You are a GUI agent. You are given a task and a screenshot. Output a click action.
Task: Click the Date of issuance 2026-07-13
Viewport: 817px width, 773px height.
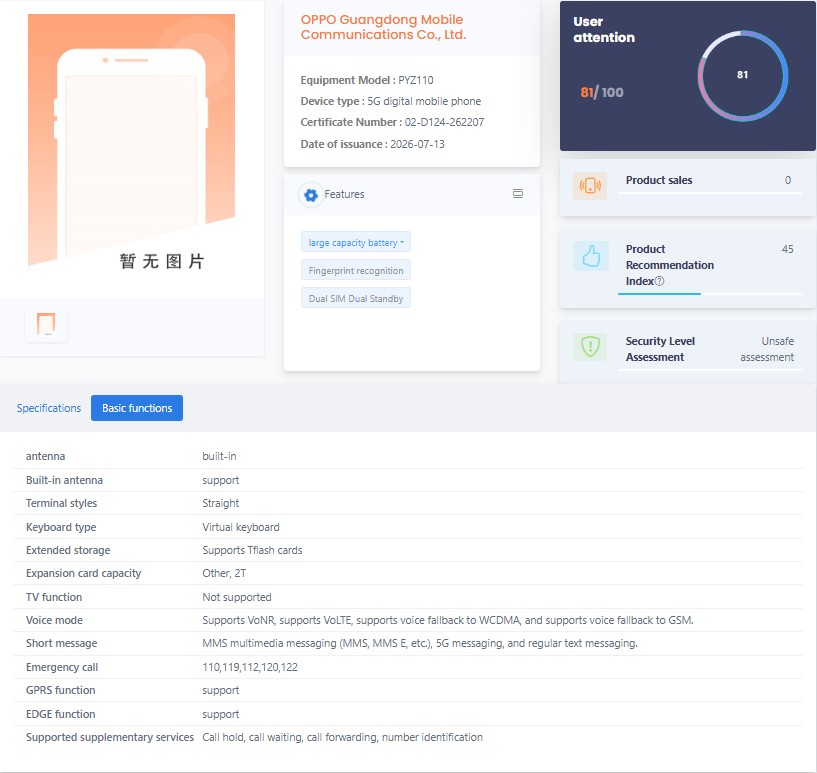click(373, 144)
